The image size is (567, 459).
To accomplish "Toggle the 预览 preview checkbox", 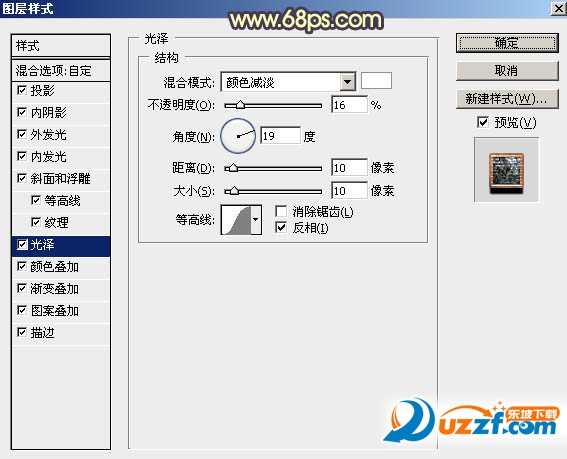I will coord(483,122).
